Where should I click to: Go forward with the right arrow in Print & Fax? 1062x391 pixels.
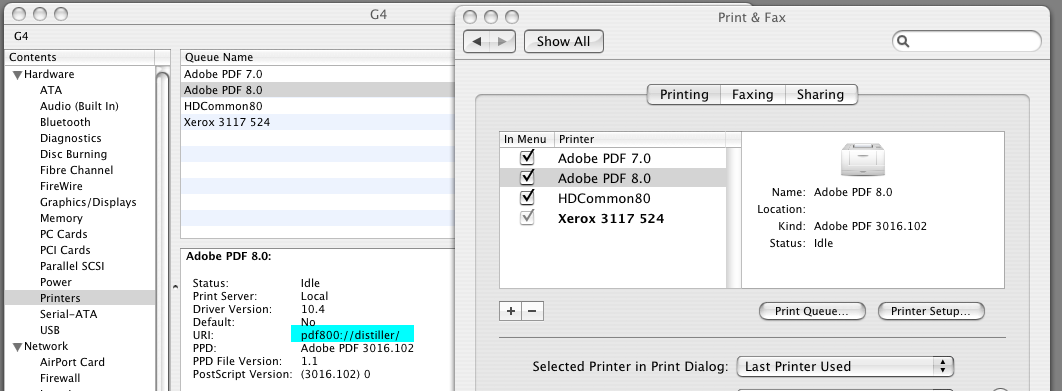click(x=503, y=41)
